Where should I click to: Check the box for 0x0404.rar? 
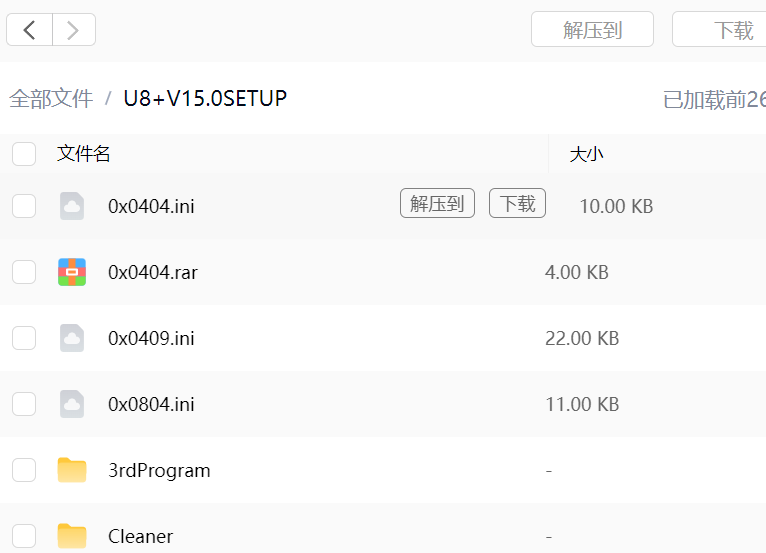tap(24, 272)
